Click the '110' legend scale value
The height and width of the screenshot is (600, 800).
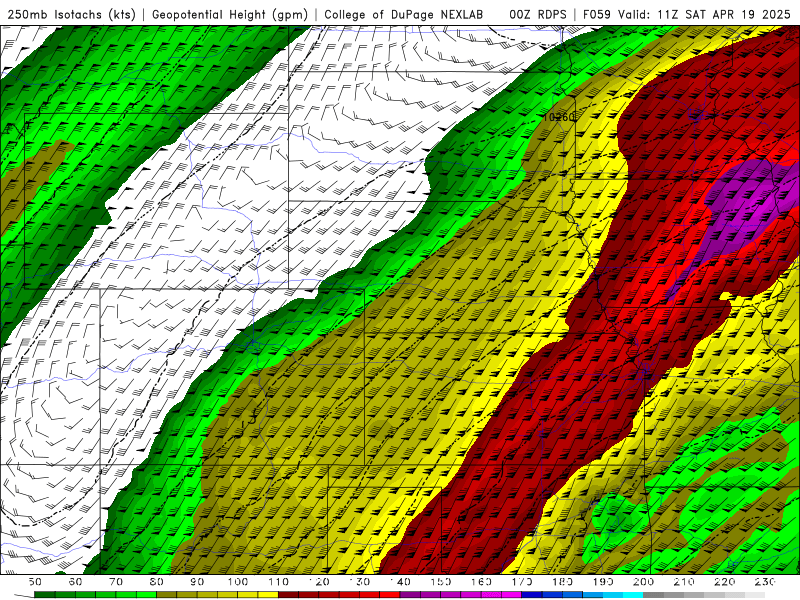coord(278,582)
